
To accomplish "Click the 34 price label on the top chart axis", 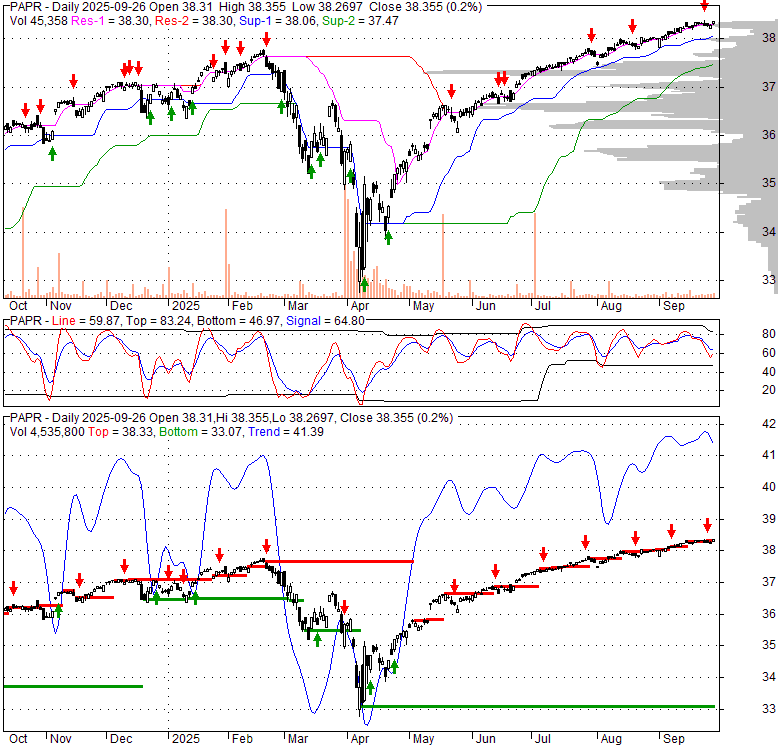I will (769, 231).
